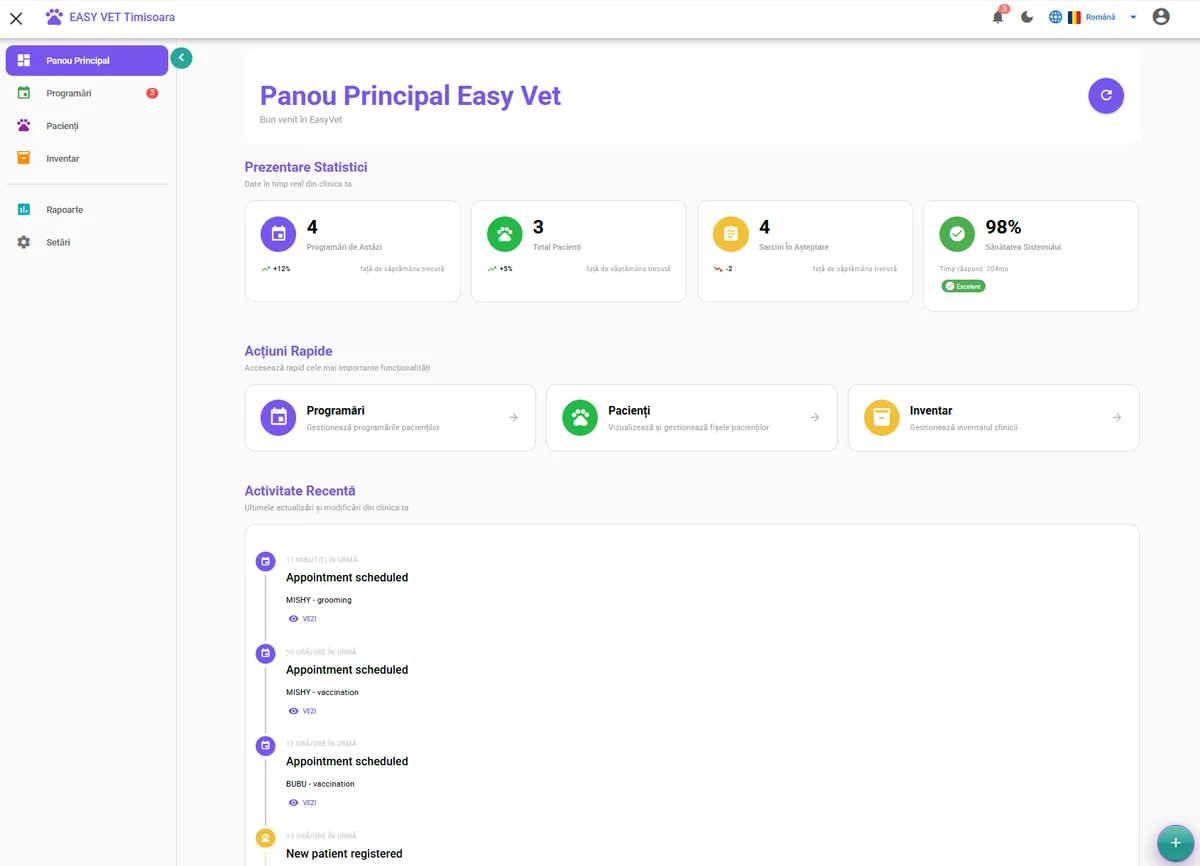
Task: Click the Rapoarte chart icon
Action: tap(23, 209)
